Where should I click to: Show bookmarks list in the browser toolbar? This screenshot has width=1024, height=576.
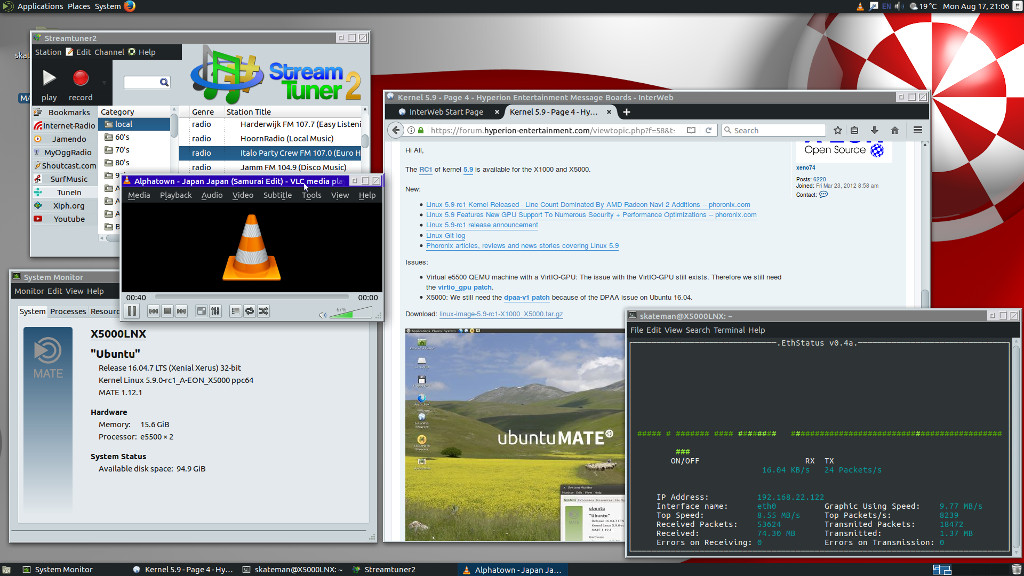[854, 131]
